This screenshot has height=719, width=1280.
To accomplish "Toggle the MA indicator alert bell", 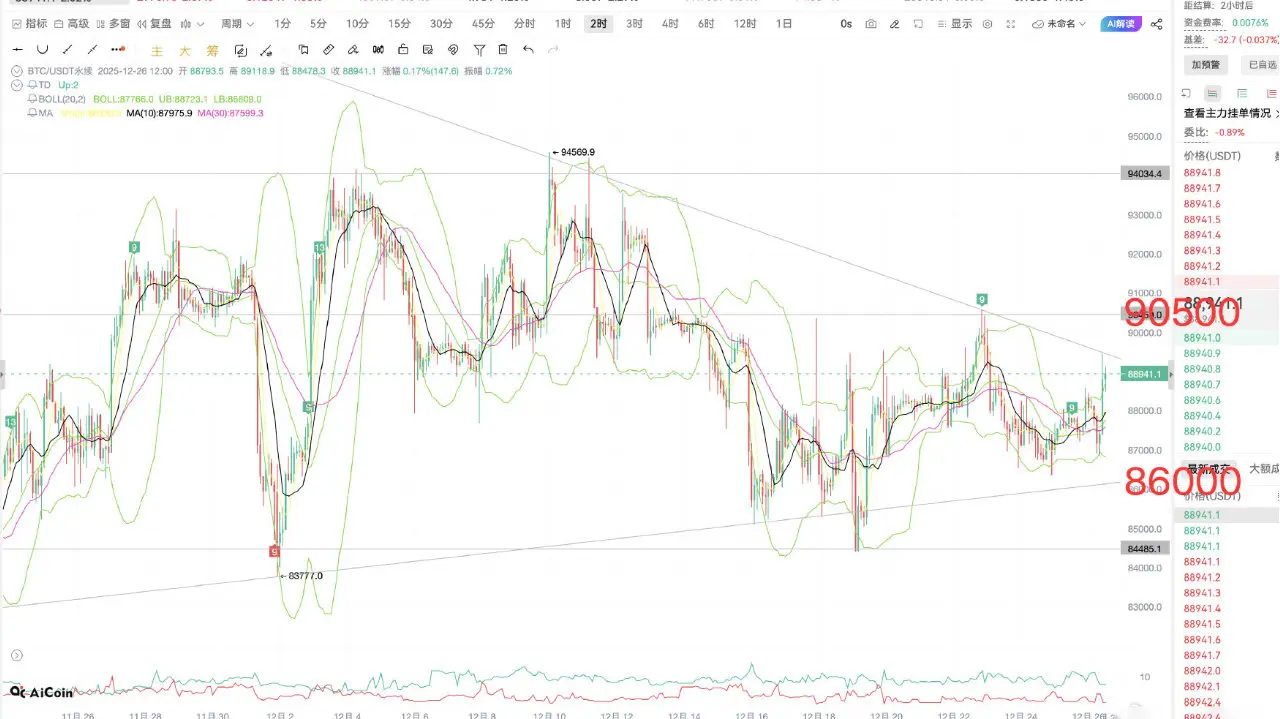I will coord(32,113).
